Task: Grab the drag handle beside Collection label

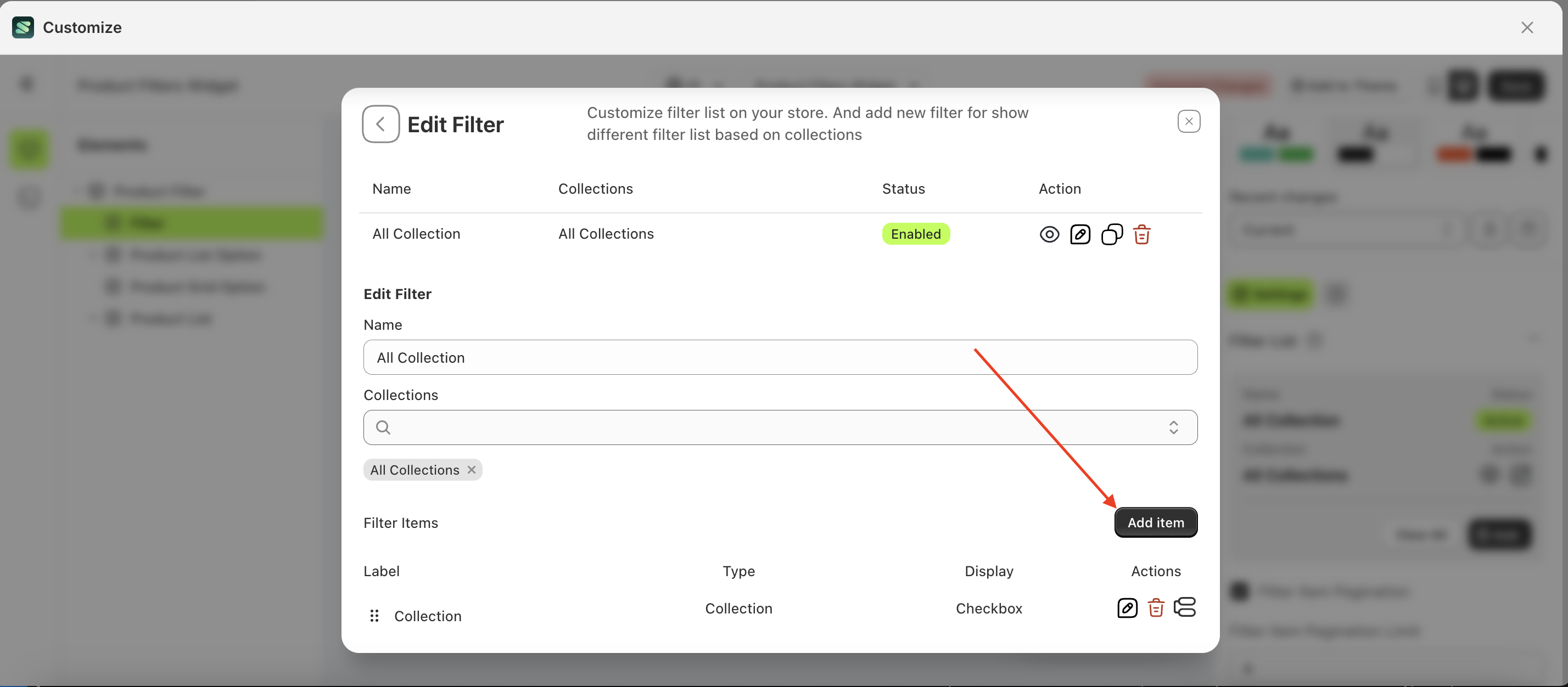Action: [374, 616]
